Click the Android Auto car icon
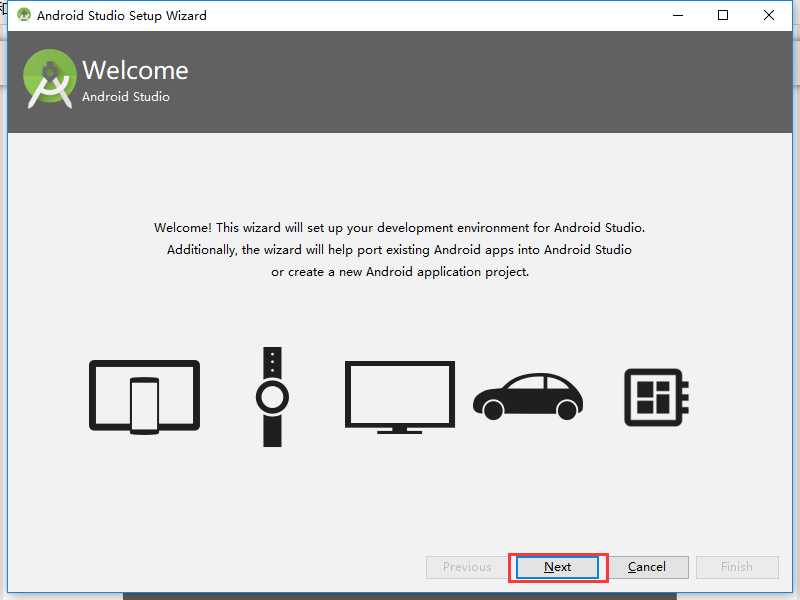 528,397
